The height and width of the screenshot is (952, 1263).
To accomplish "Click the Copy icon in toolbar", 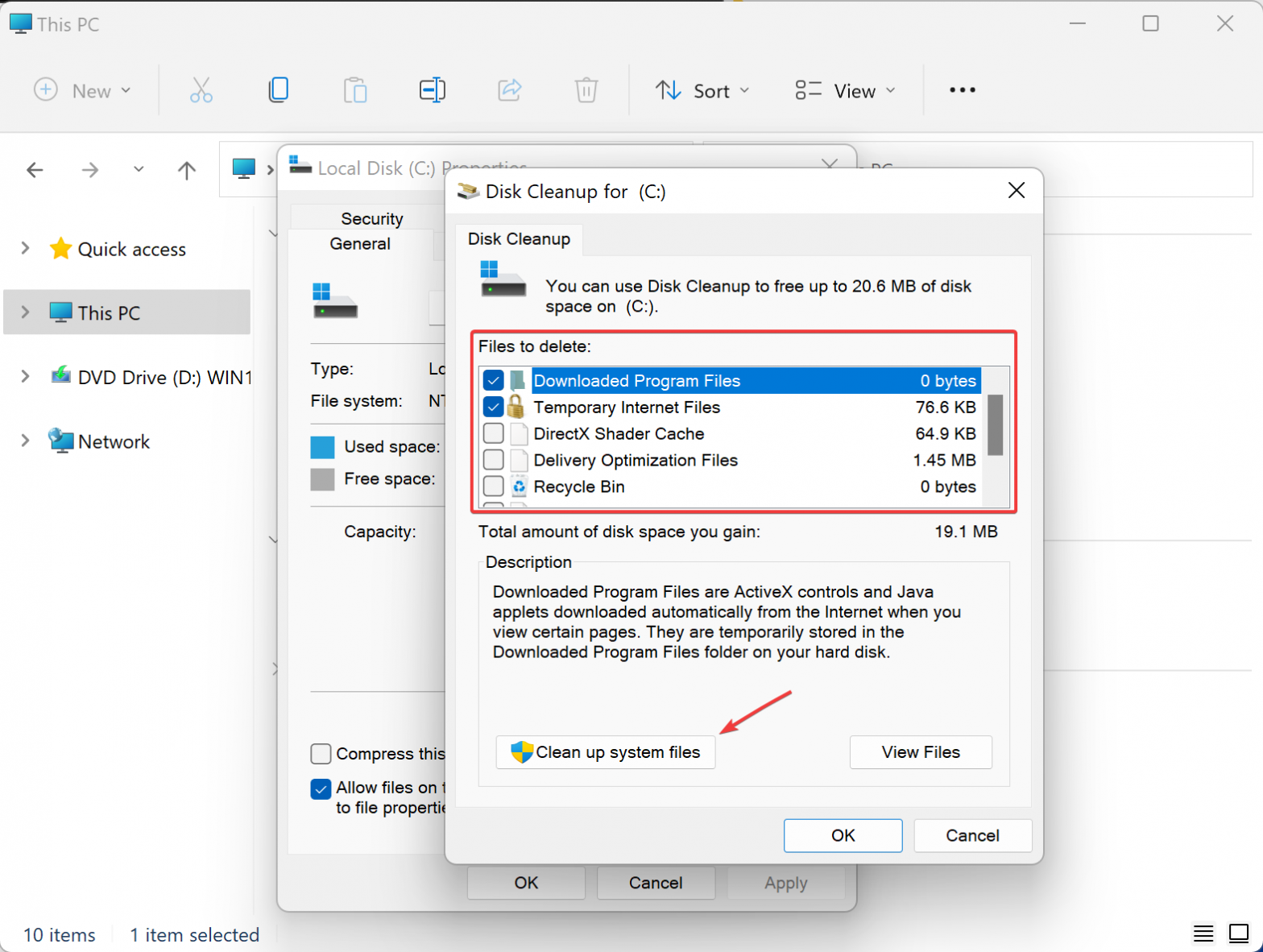I will point(279,89).
